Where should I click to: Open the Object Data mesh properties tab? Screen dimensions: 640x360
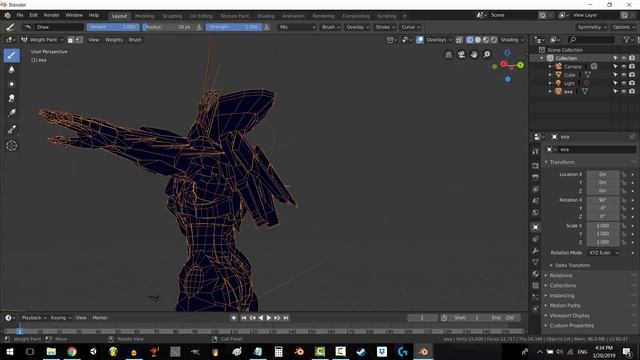[x=536, y=262]
